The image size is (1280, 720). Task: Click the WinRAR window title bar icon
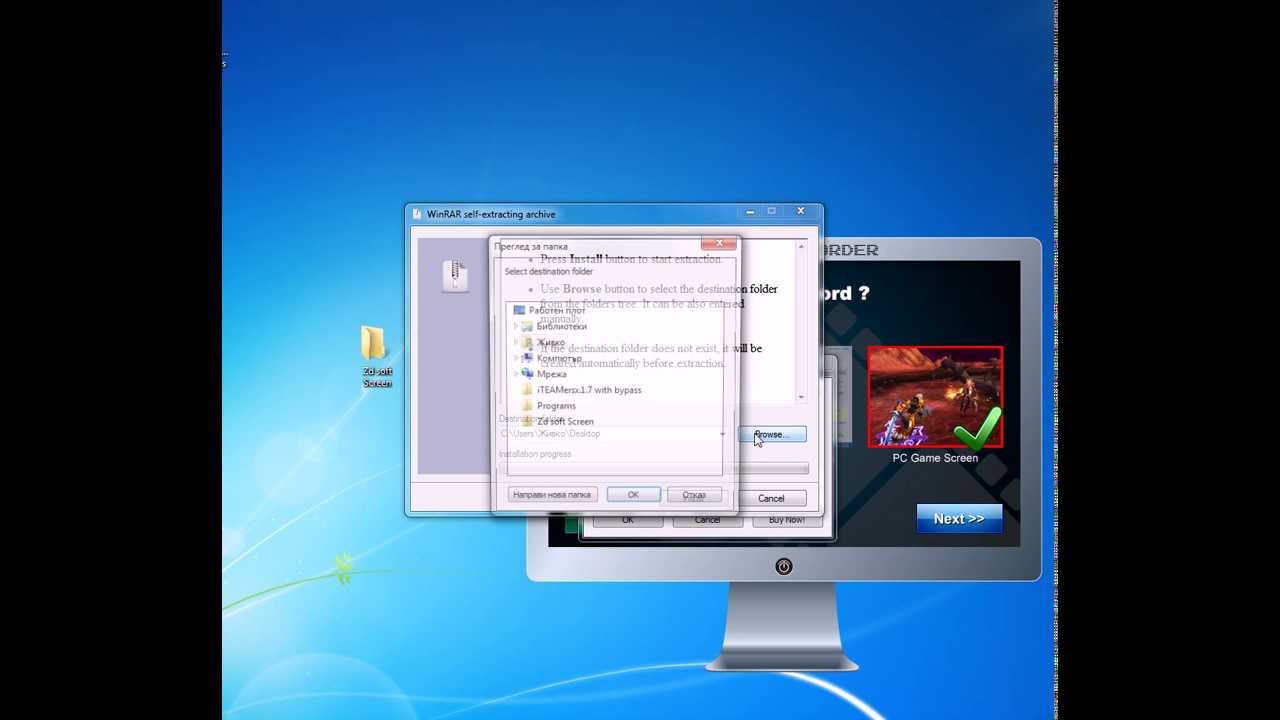click(x=418, y=214)
